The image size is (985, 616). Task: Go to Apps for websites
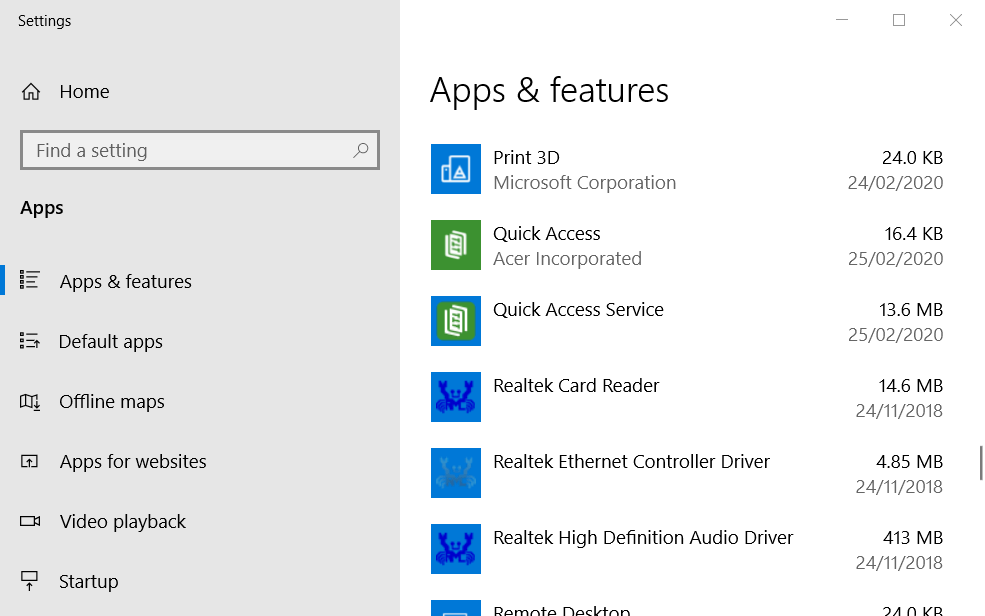[133, 462]
